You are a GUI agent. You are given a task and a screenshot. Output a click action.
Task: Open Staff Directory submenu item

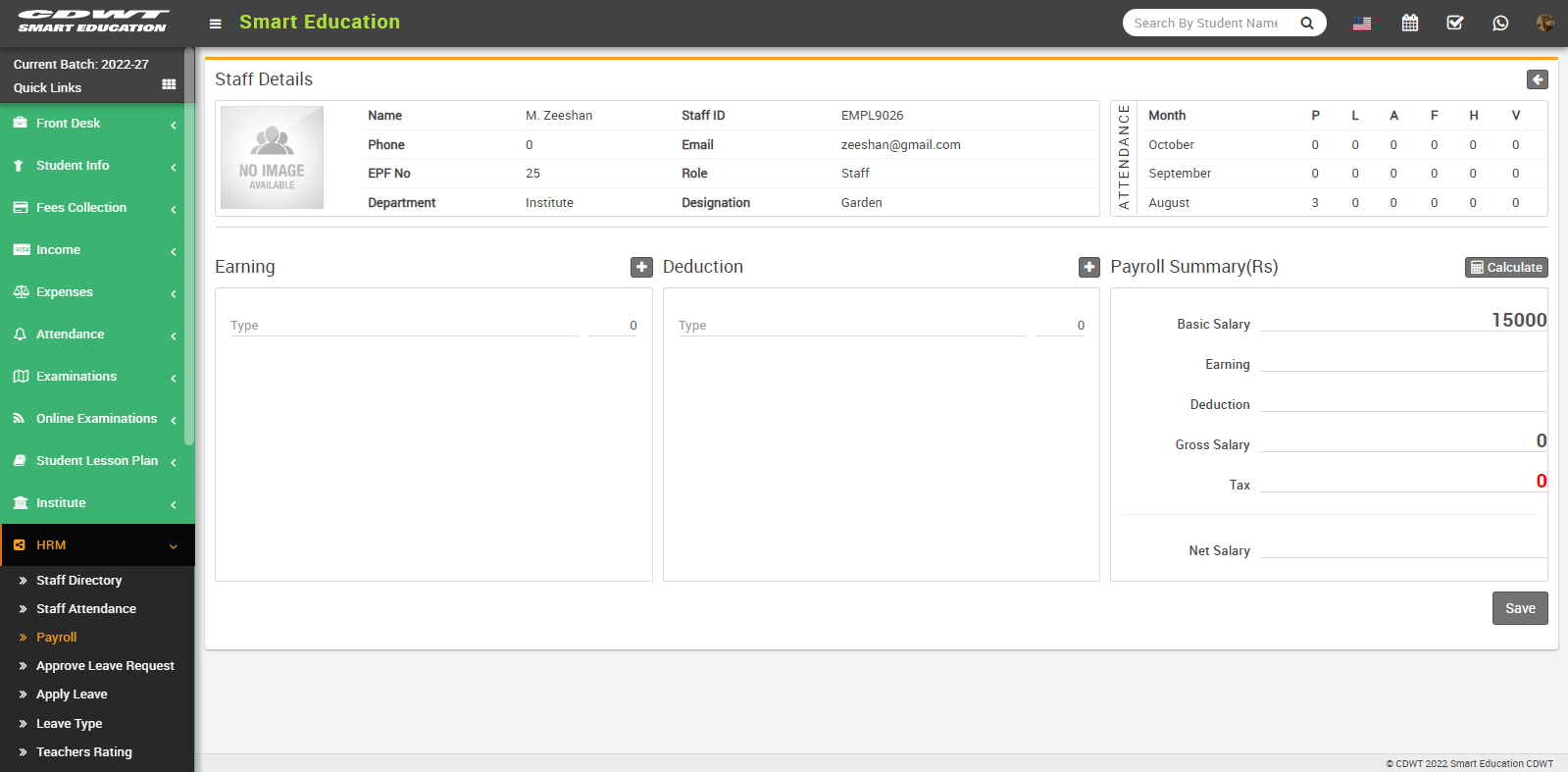pyautogui.click(x=79, y=581)
